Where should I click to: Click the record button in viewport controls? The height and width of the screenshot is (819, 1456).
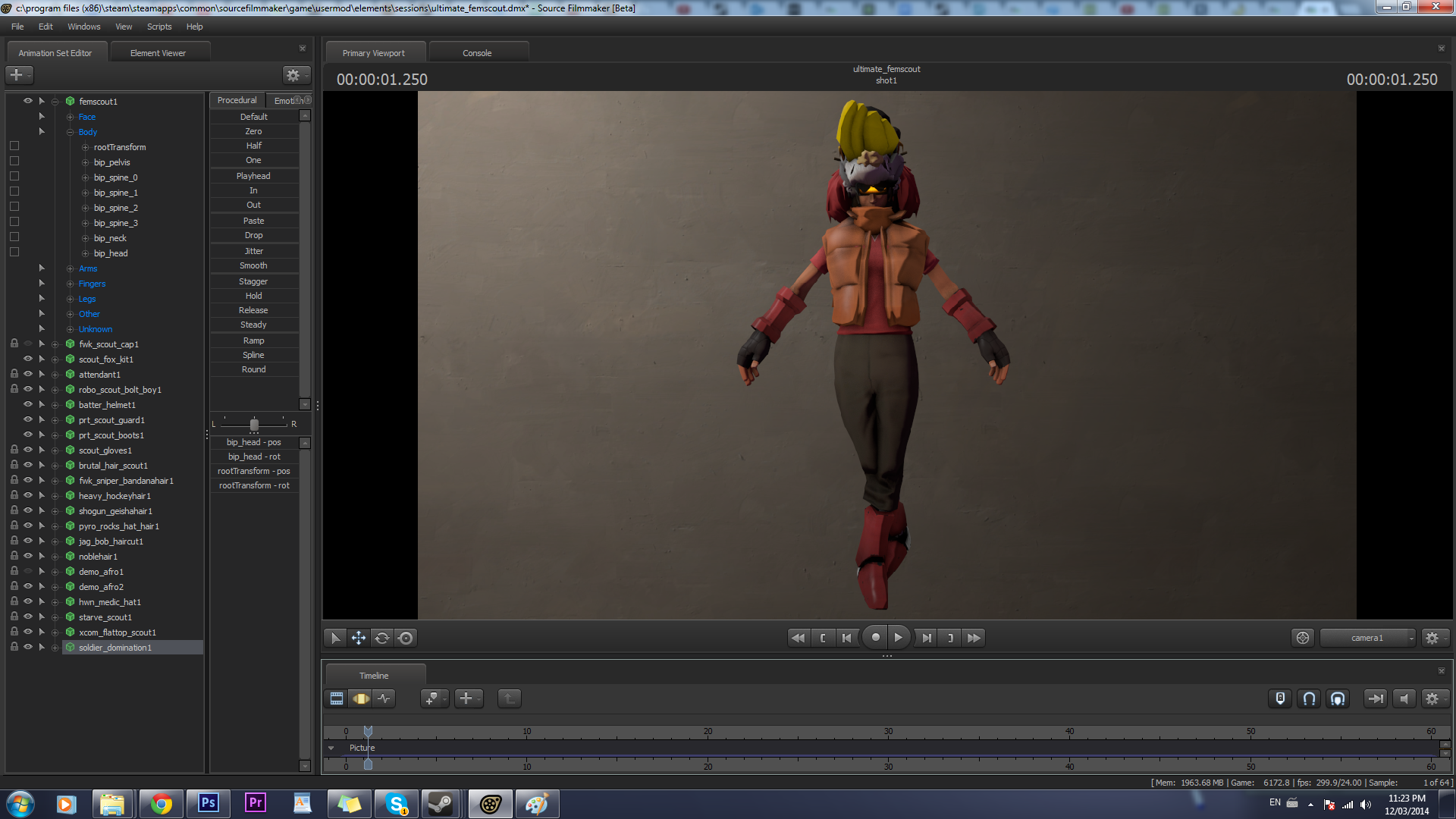tap(875, 638)
